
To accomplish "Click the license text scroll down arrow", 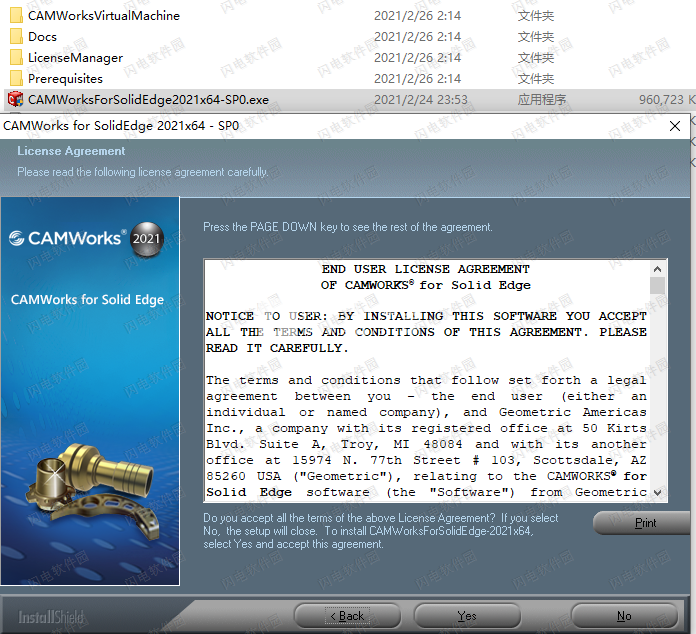I will click(x=657, y=492).
